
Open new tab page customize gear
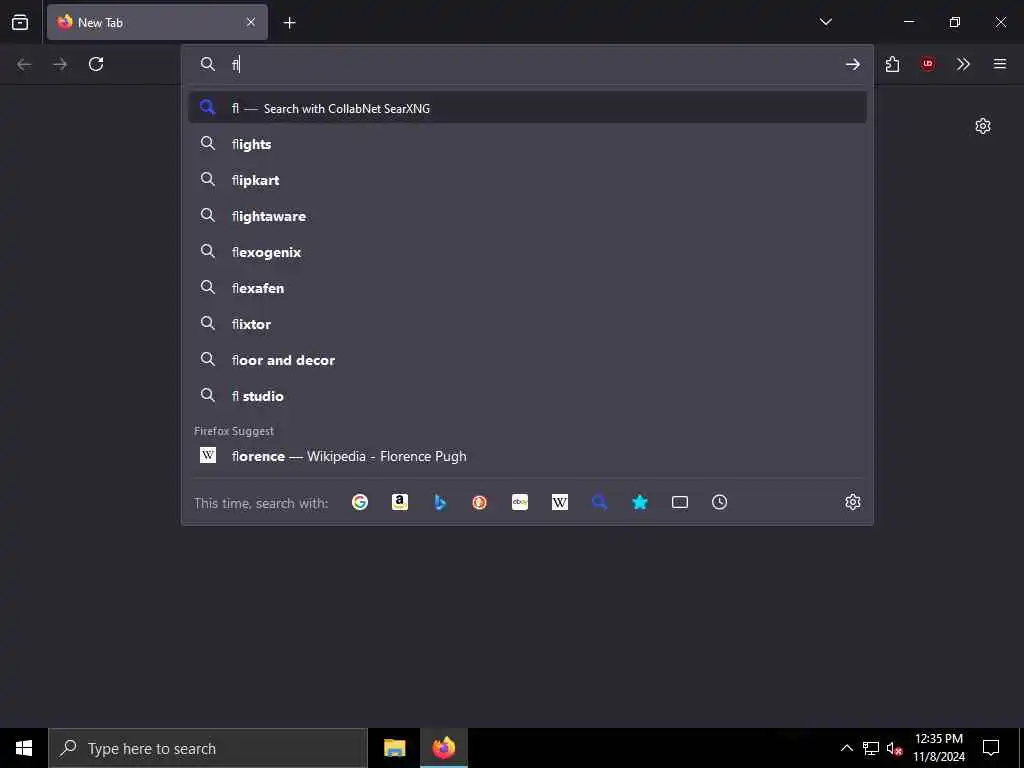983,126
